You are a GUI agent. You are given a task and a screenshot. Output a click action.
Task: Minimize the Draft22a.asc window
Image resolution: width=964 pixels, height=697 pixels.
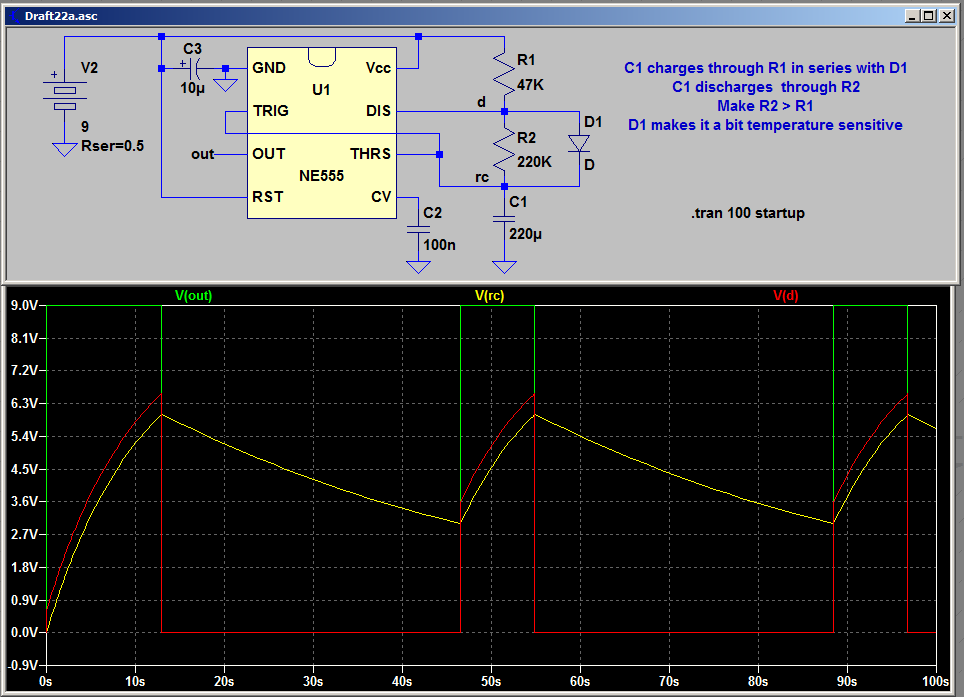pyautogui.click(x=912, y=16)
